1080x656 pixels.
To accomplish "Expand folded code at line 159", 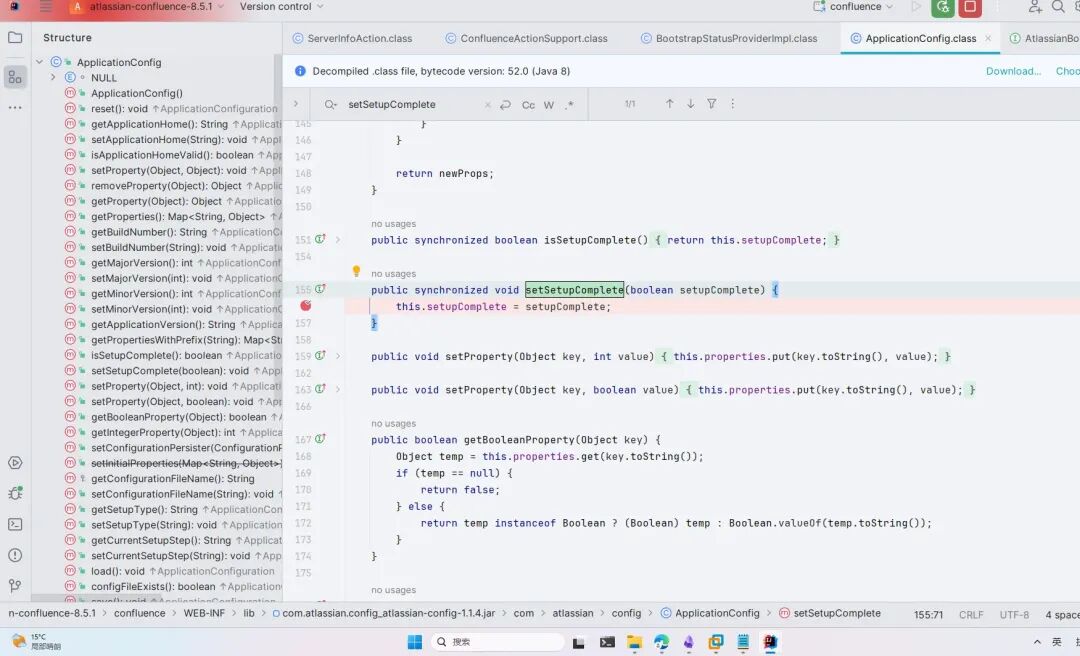I will 338,356.
